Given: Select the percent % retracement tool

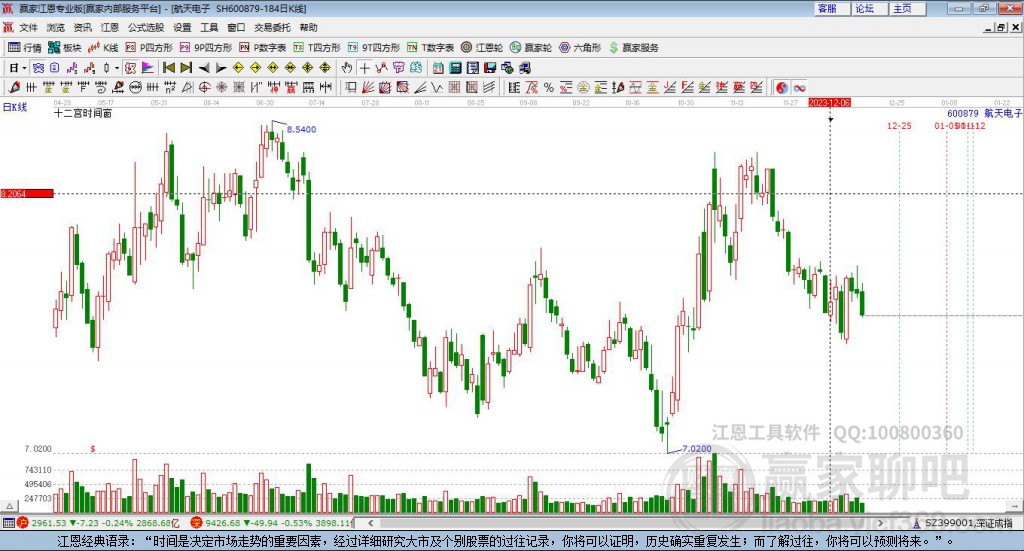Looking at the screenshot, I should tap(549, 87).
